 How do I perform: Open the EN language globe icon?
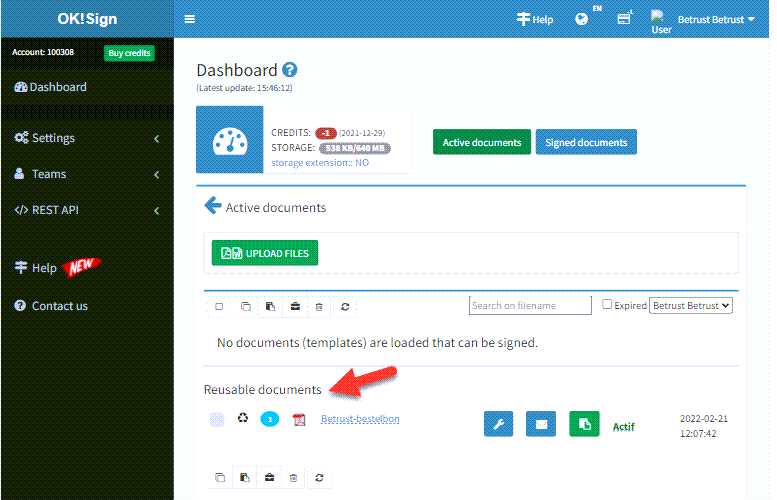582,19
